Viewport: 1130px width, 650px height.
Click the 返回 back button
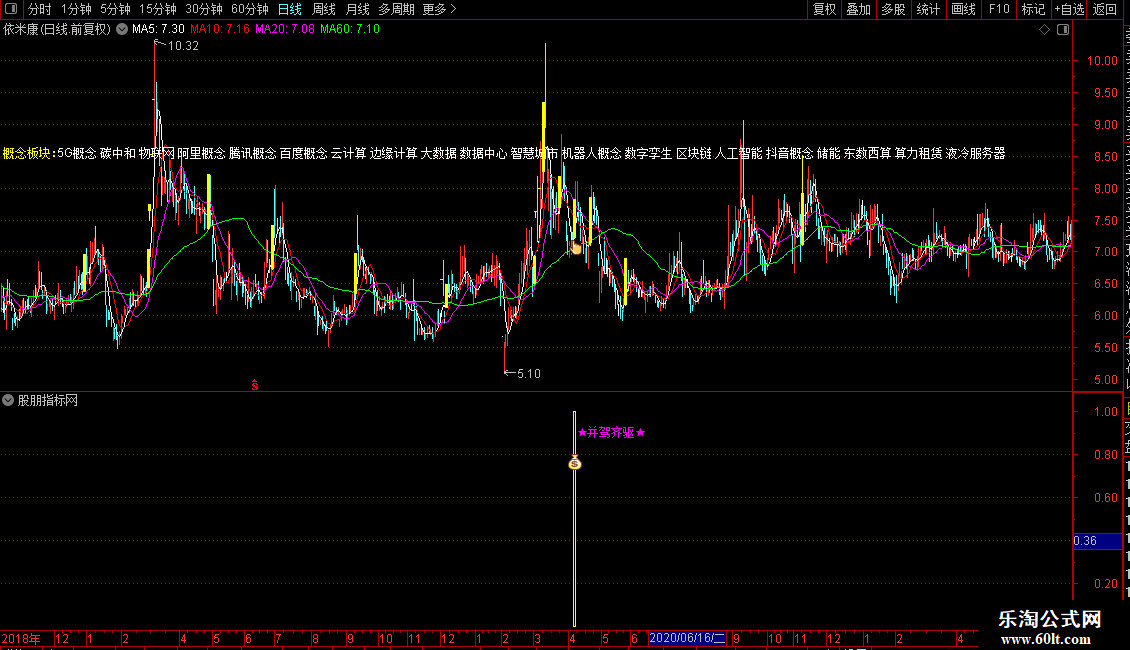point(1105,9)
